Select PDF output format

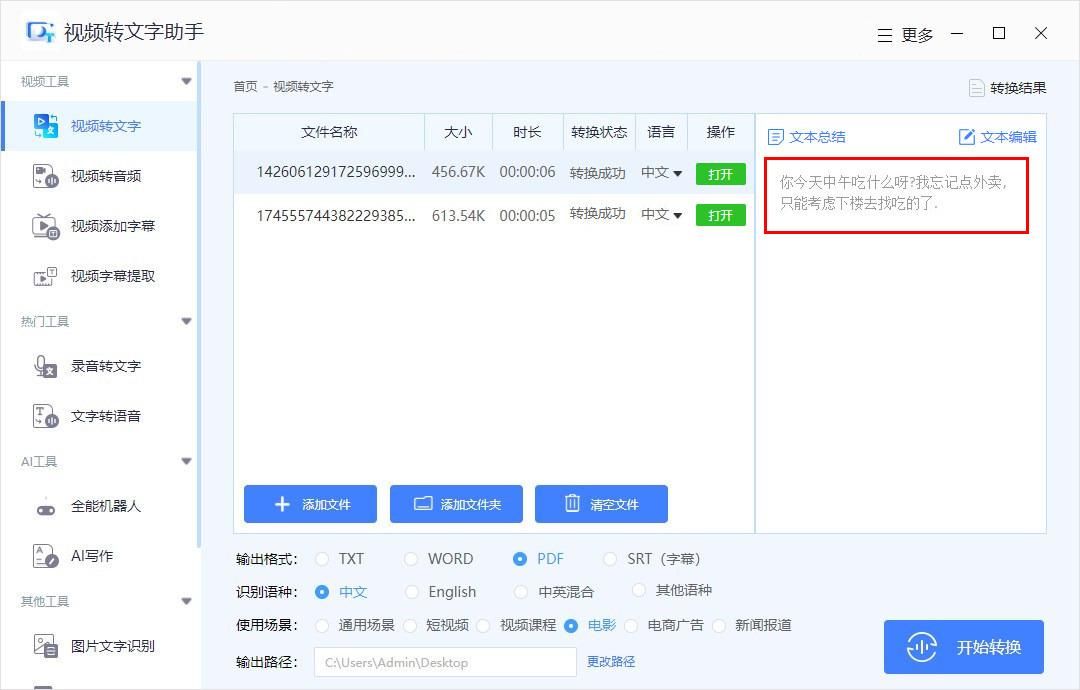tap(520, 559)
